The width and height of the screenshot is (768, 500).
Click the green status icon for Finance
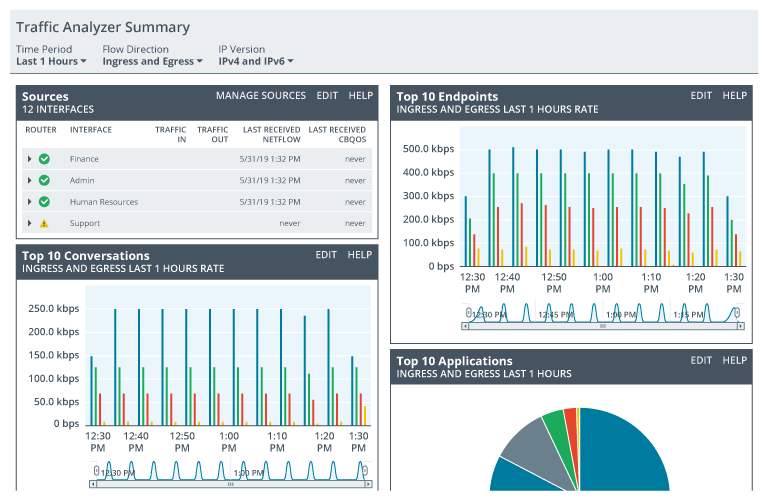pos(44,159)
